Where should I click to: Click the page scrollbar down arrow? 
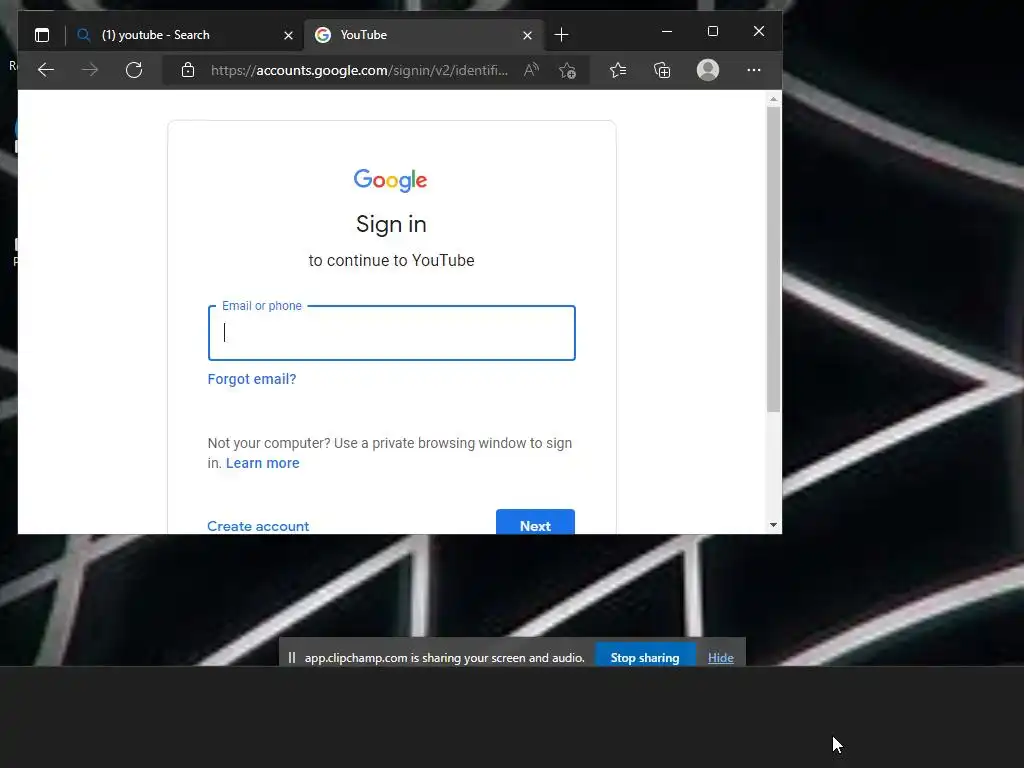click(773, 525)
